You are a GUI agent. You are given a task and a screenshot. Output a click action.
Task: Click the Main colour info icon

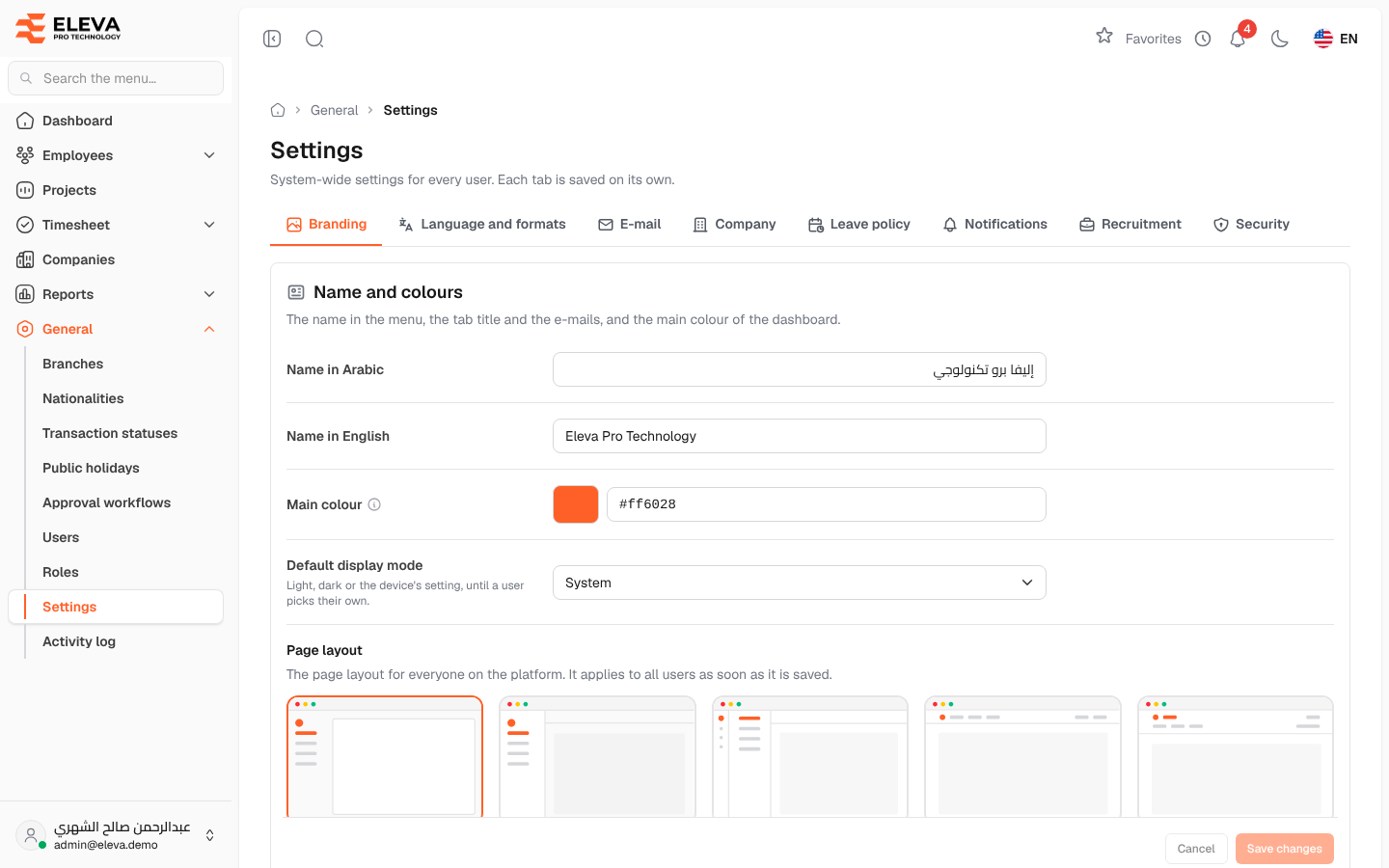pyautogui.click(x=374, y=504)
